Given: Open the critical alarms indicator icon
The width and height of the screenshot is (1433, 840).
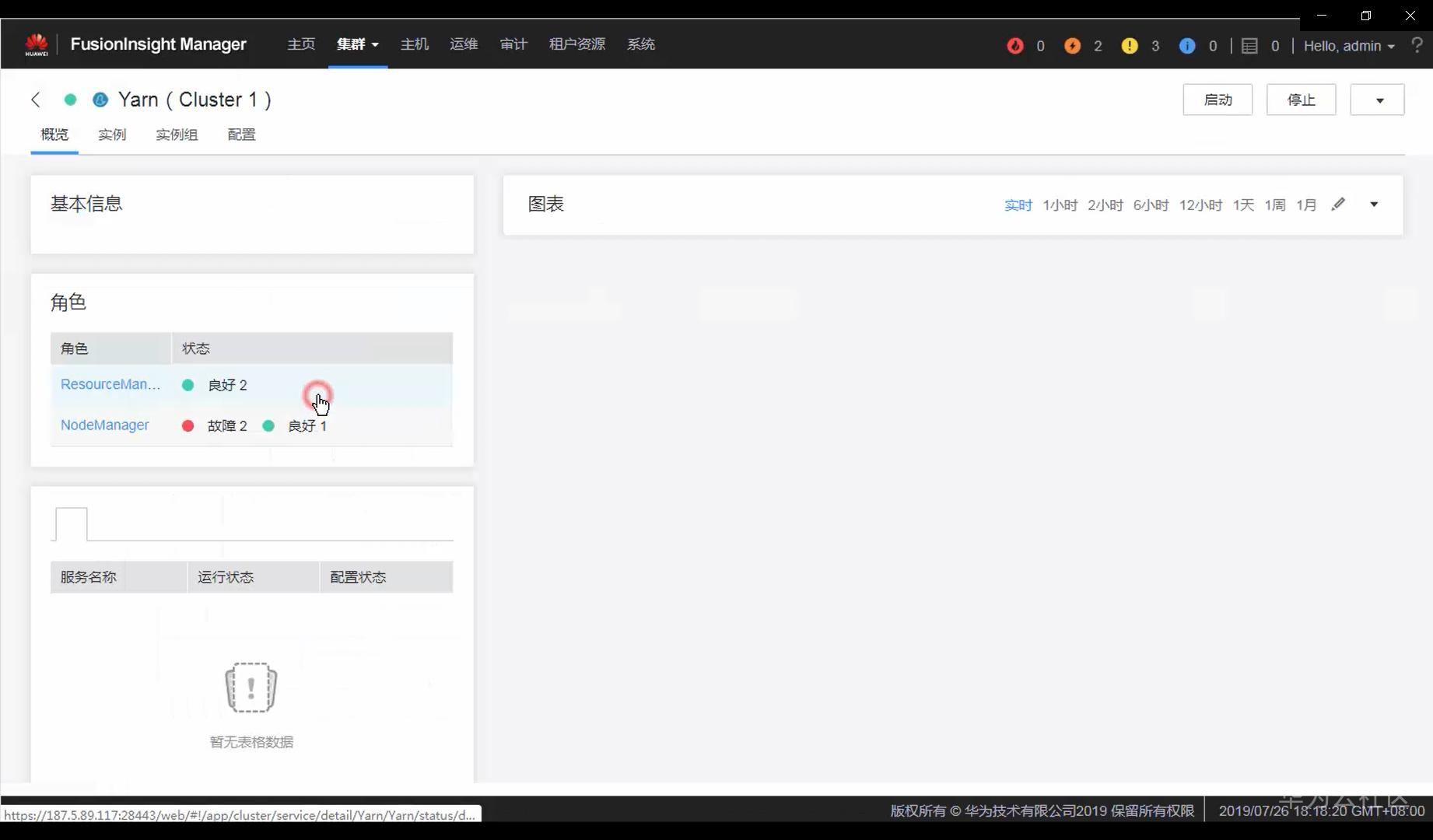Looking at the screenshot, I should 1014,45.
